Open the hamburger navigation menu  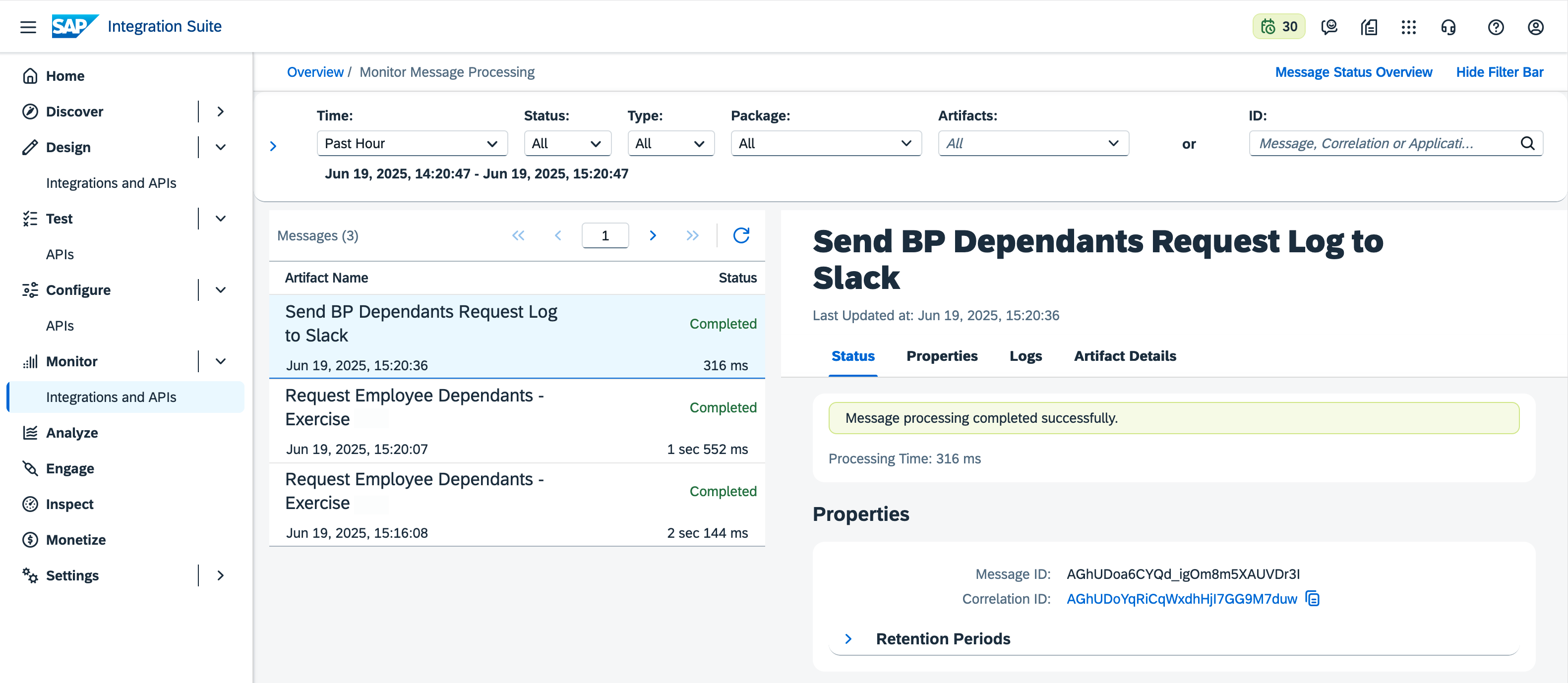click(x=28, y=27)
